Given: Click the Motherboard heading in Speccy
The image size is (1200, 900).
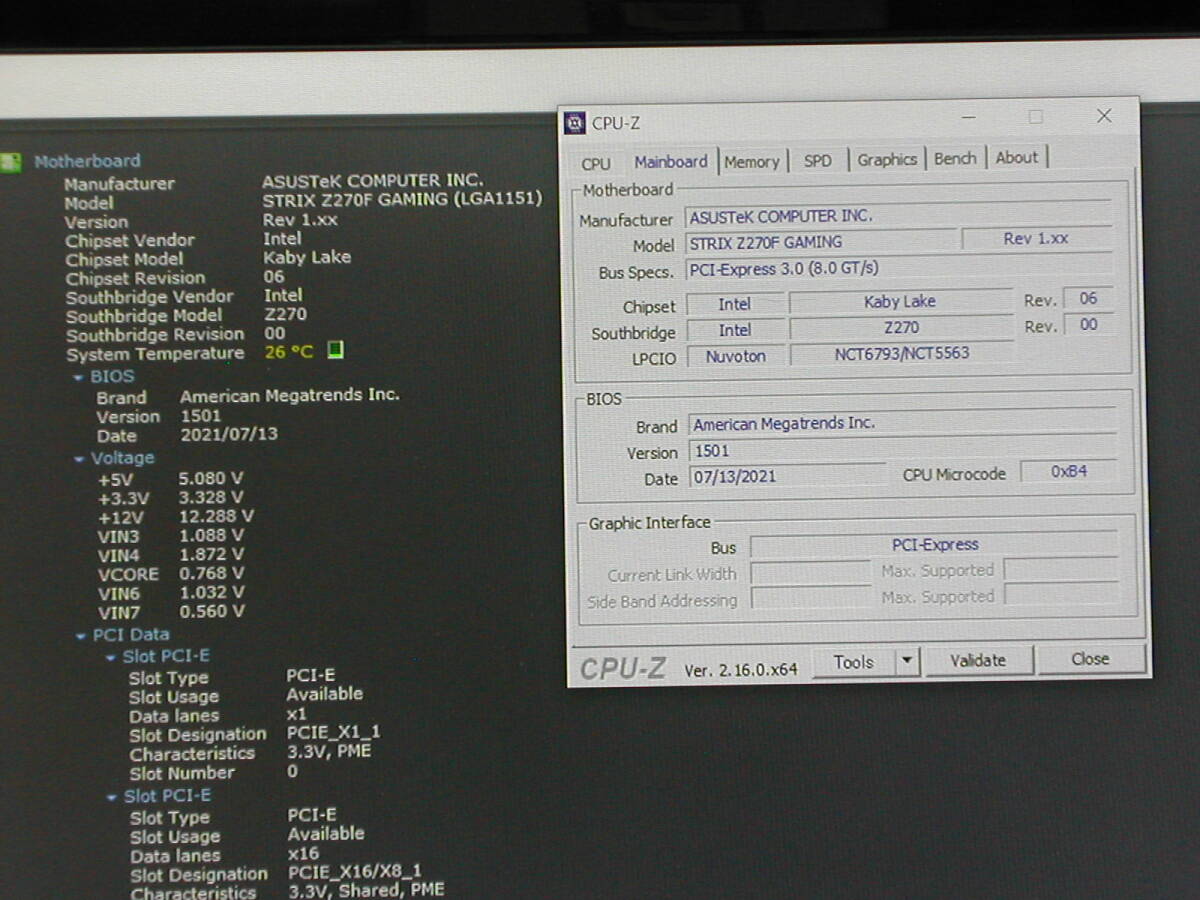Looking at the screenshot, I should click(x=87, y=161).
